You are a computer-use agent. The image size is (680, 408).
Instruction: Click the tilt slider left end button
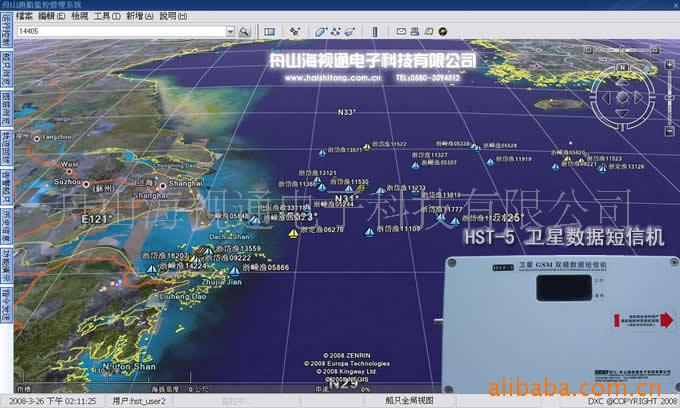[x=588, y=50]
